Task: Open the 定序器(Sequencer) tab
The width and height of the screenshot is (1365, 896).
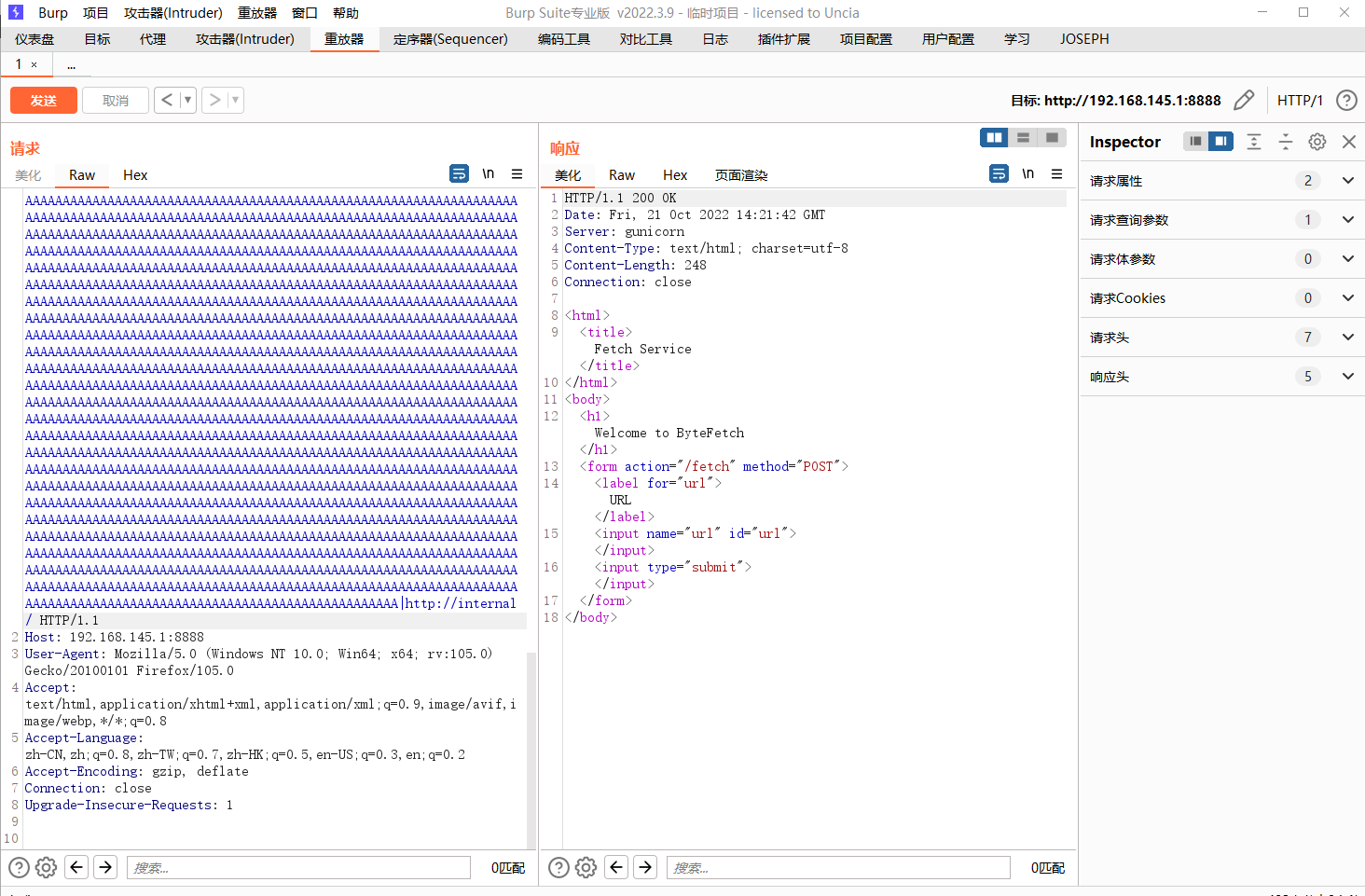Action: 450,39
